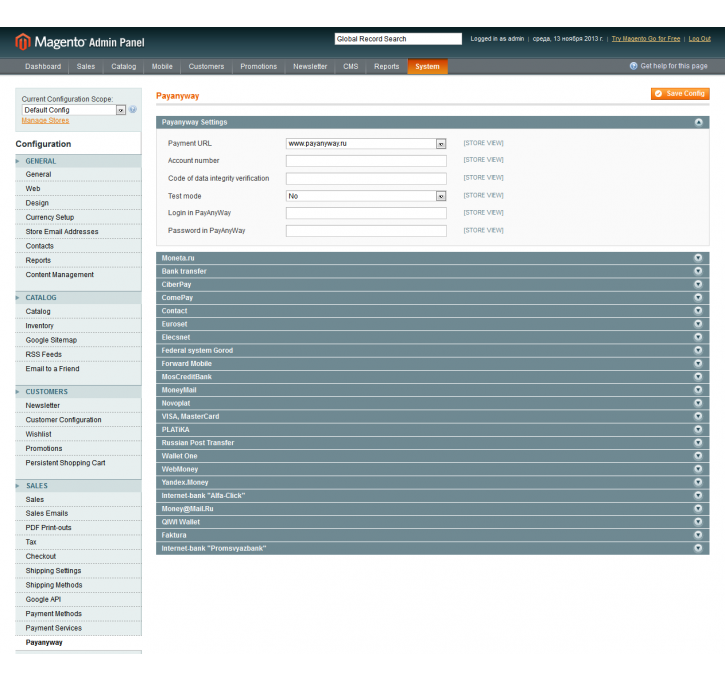Expand the PLATIKA arrow icon
This screenshot has width=725, height=680.
click(698, 429)
